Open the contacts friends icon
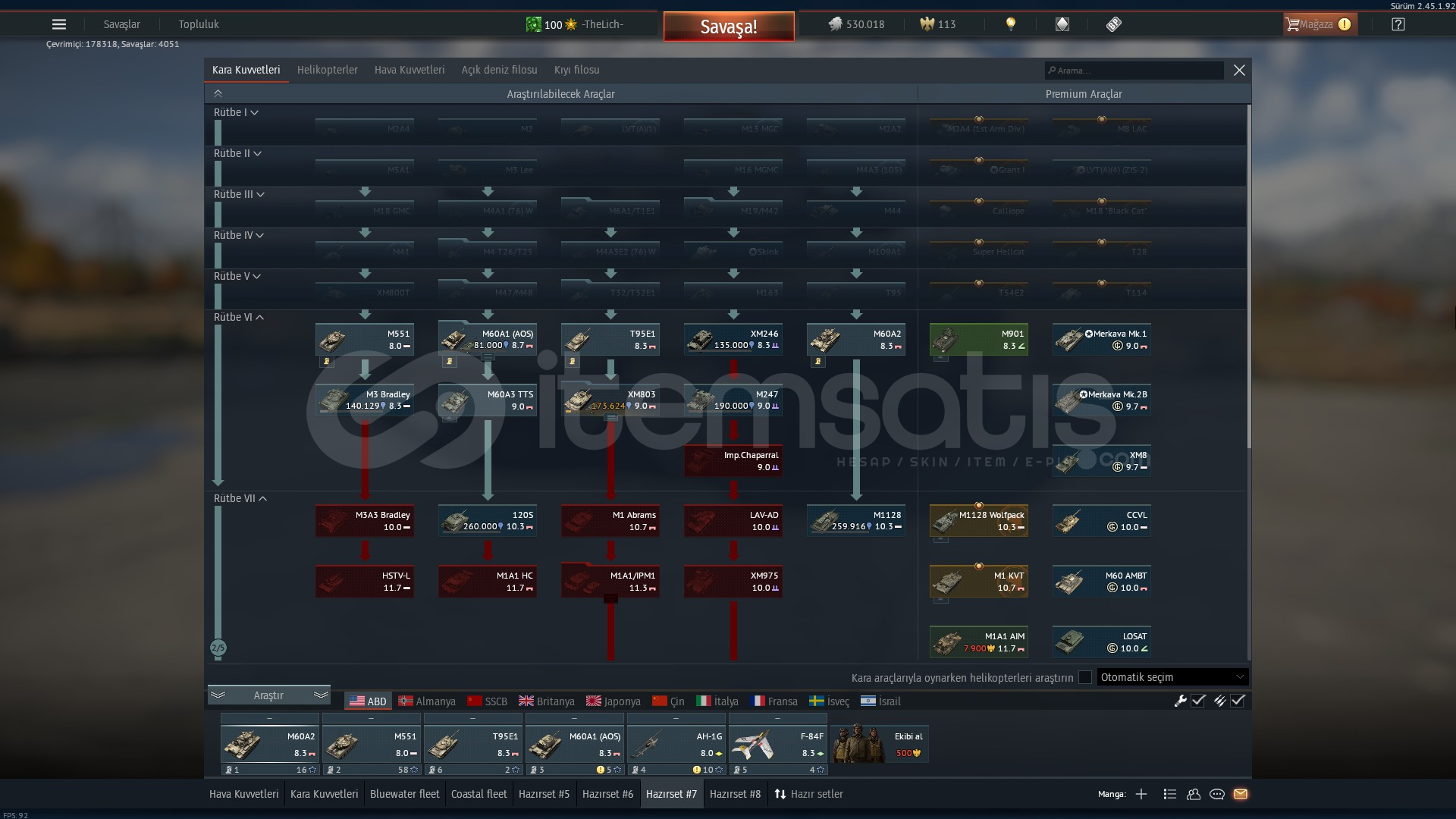This screenshot has width=1456, height=819. pos(1194,794)
